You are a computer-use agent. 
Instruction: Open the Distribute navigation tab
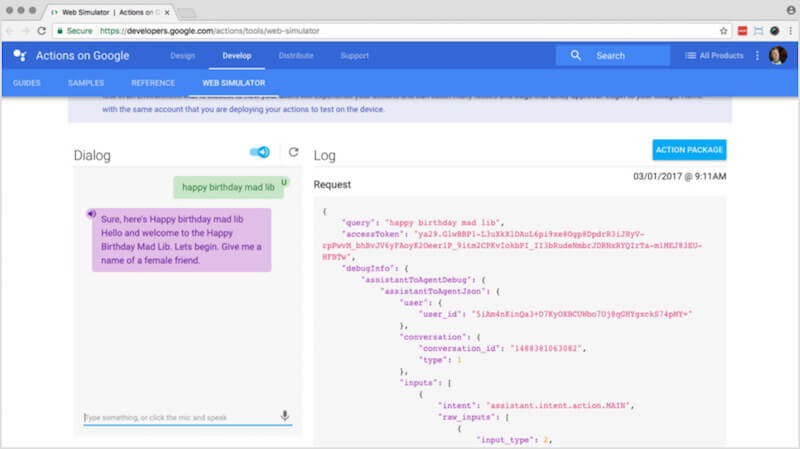296,56
